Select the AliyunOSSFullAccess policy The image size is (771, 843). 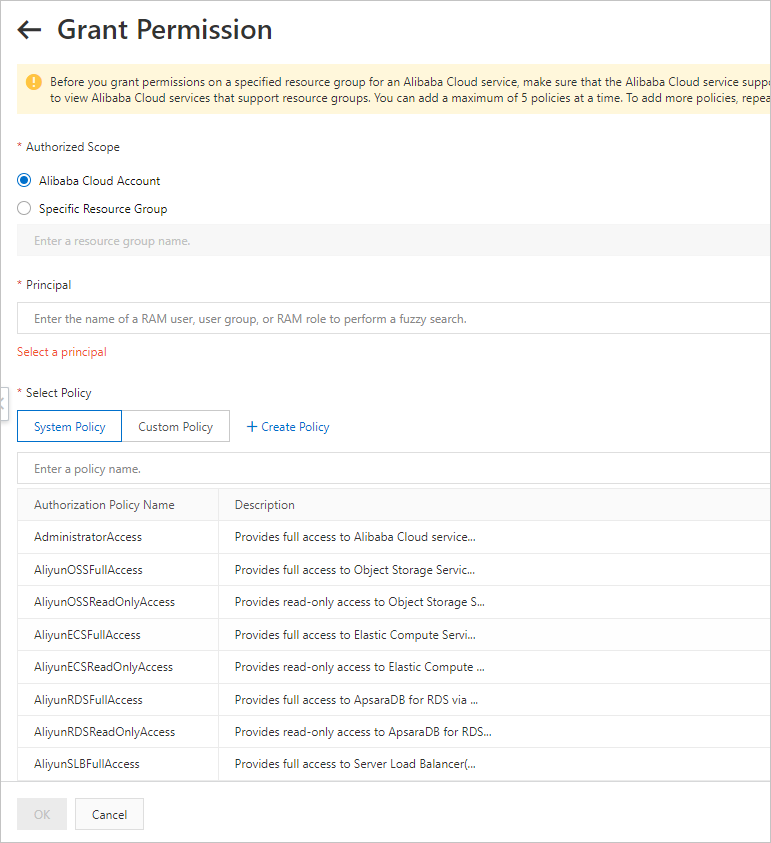pyautogui.click(x=88, y=570)
